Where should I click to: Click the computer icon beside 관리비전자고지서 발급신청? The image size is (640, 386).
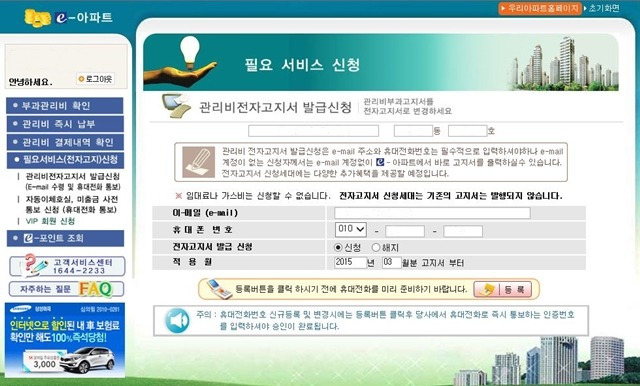point(176,105)
